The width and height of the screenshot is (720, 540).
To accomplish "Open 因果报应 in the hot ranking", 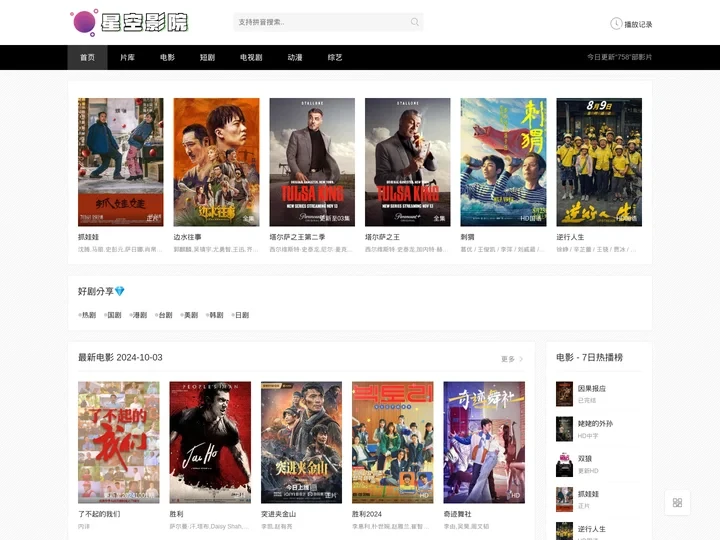I will pyautogui.click(x=592, y=388).
